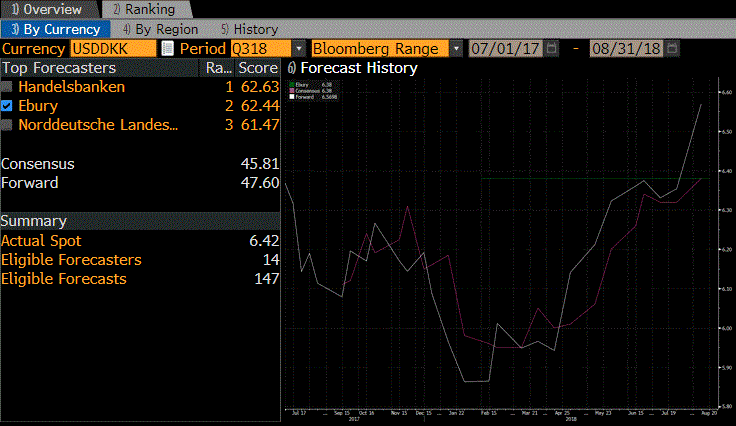Open the currency list lookup icon
Image resolution: width=736 pixels, height=426 pixels.
(167, 48)
